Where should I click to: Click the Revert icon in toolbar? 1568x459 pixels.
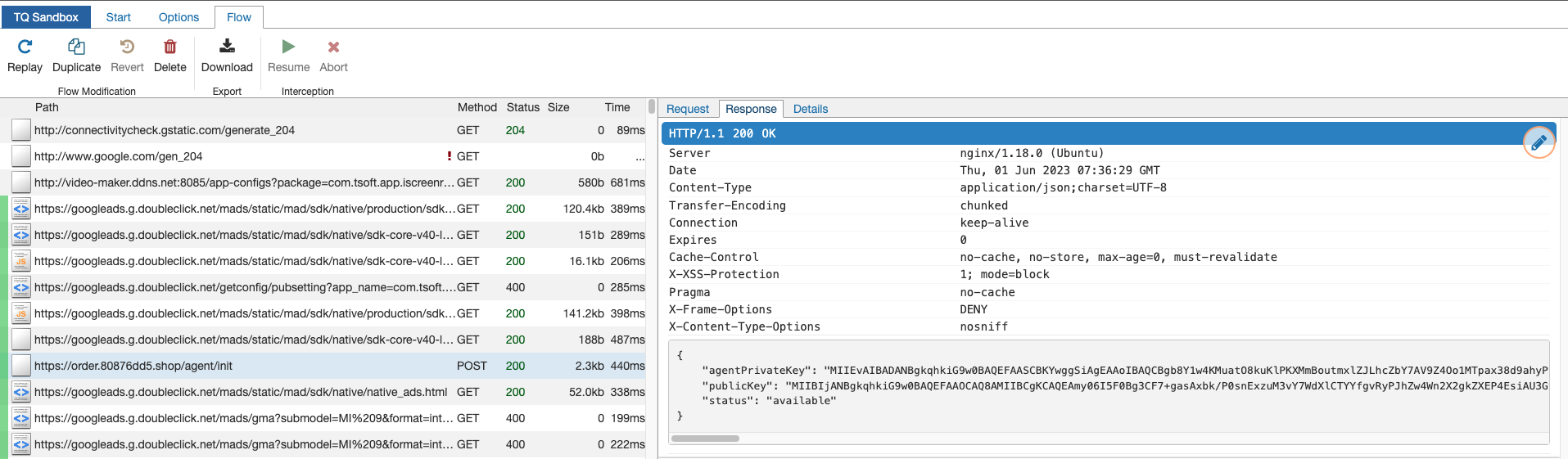click(x=127, y=47)
